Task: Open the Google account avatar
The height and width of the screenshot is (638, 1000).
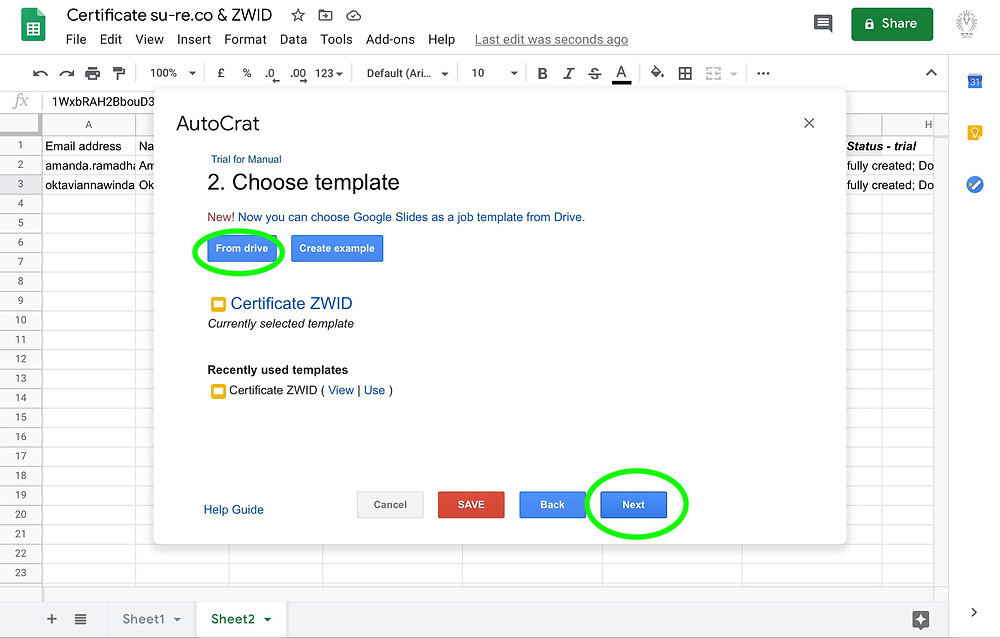Action: pos(966,24)
